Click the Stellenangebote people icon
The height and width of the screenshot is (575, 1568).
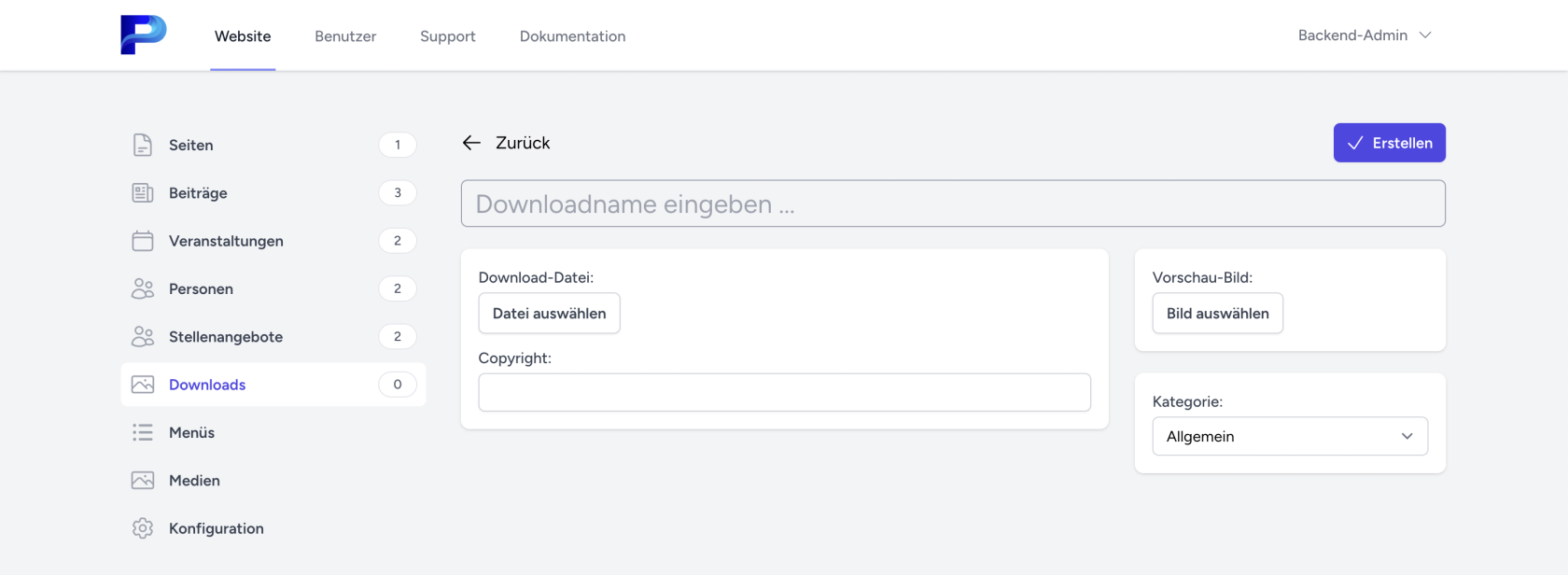[143, 337]
